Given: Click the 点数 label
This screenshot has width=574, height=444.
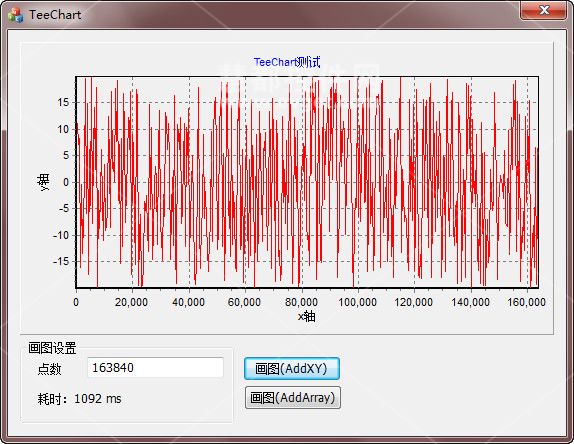Looking at the screenshot, I should 49,369.
